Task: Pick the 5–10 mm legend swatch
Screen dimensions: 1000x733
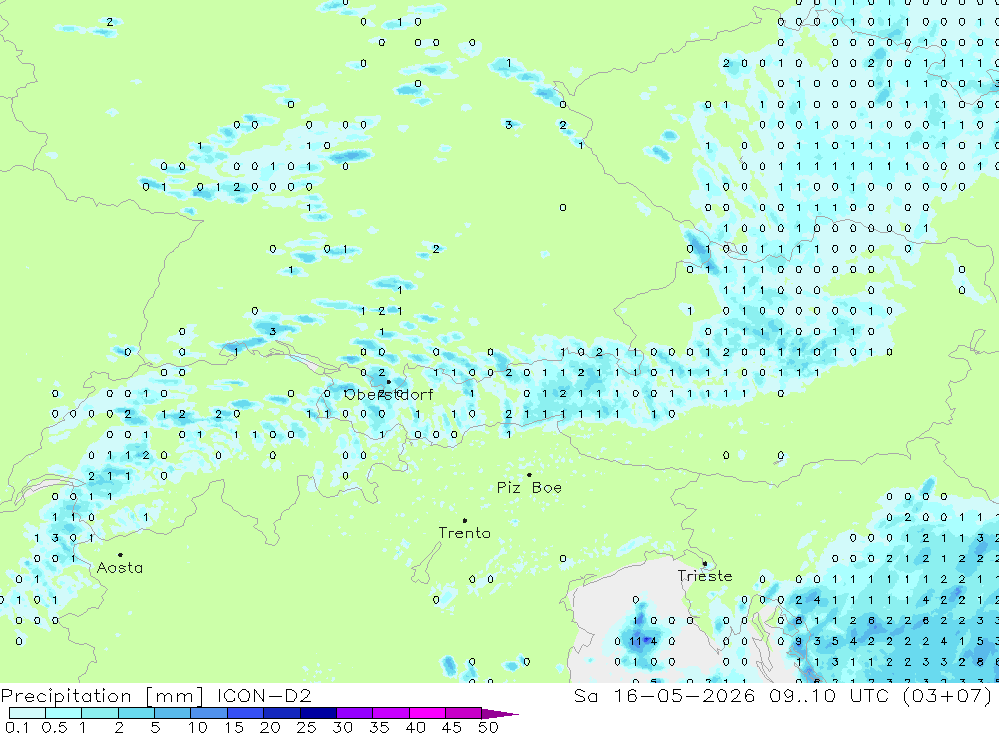Action: click(x=173, y=713)
